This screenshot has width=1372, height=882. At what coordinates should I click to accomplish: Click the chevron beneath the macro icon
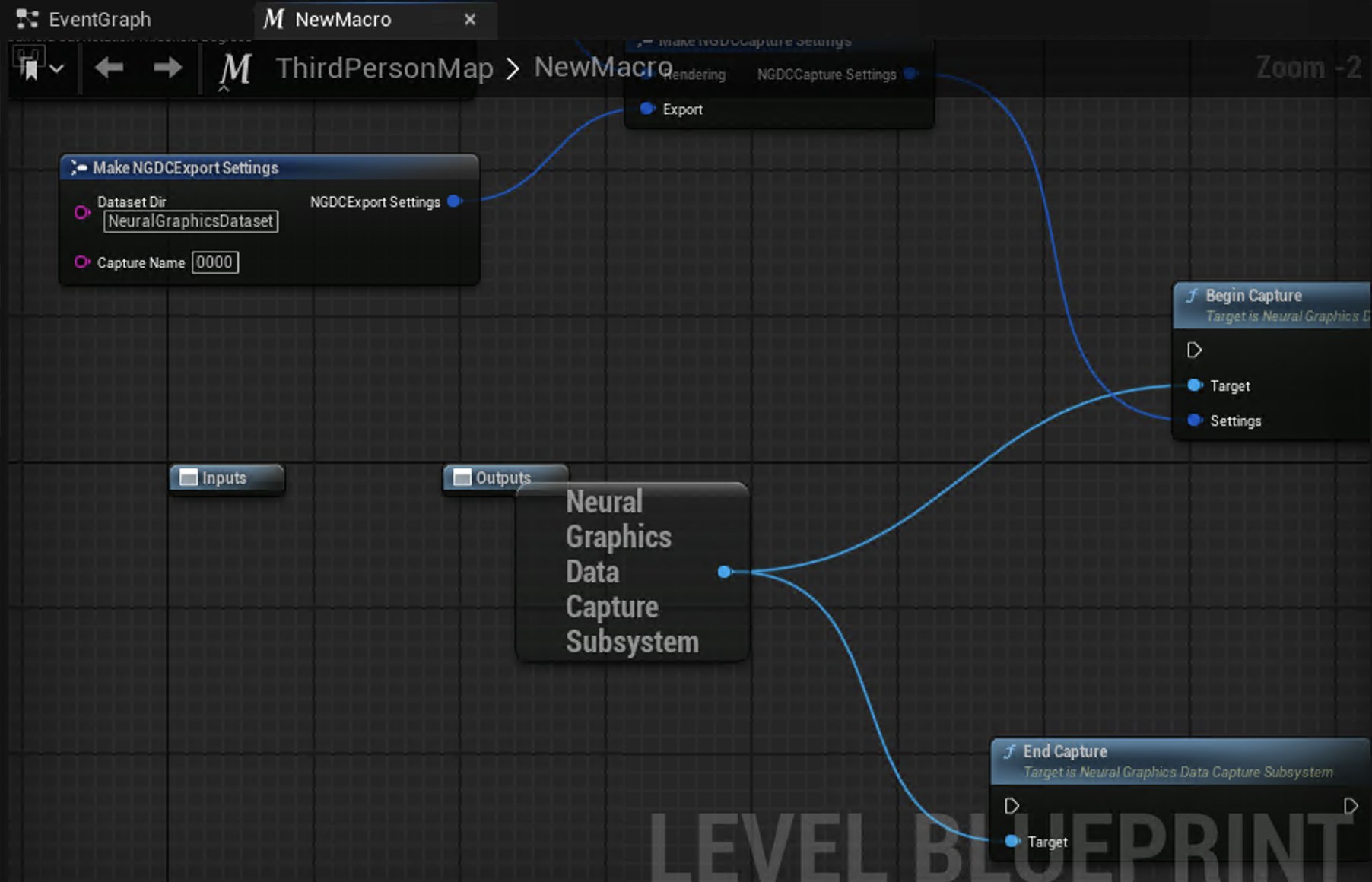[224, 87]
